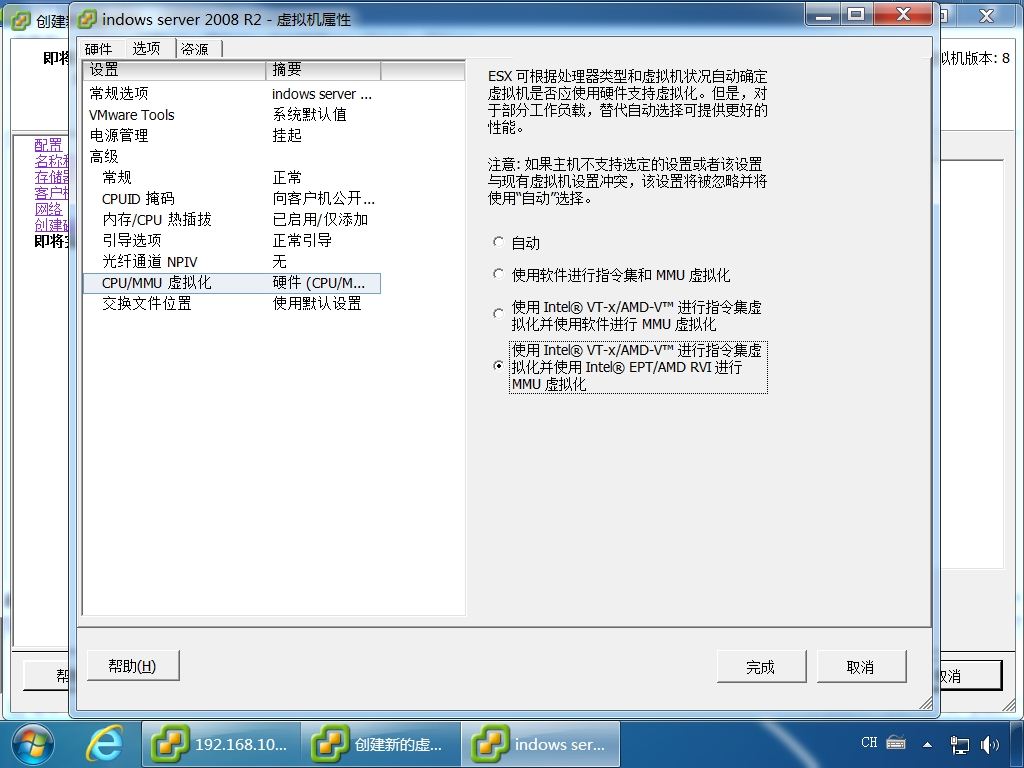Select 常规选项 in settings list
The width and height of the screenshot is (1024, 768).
click(232, 93)
